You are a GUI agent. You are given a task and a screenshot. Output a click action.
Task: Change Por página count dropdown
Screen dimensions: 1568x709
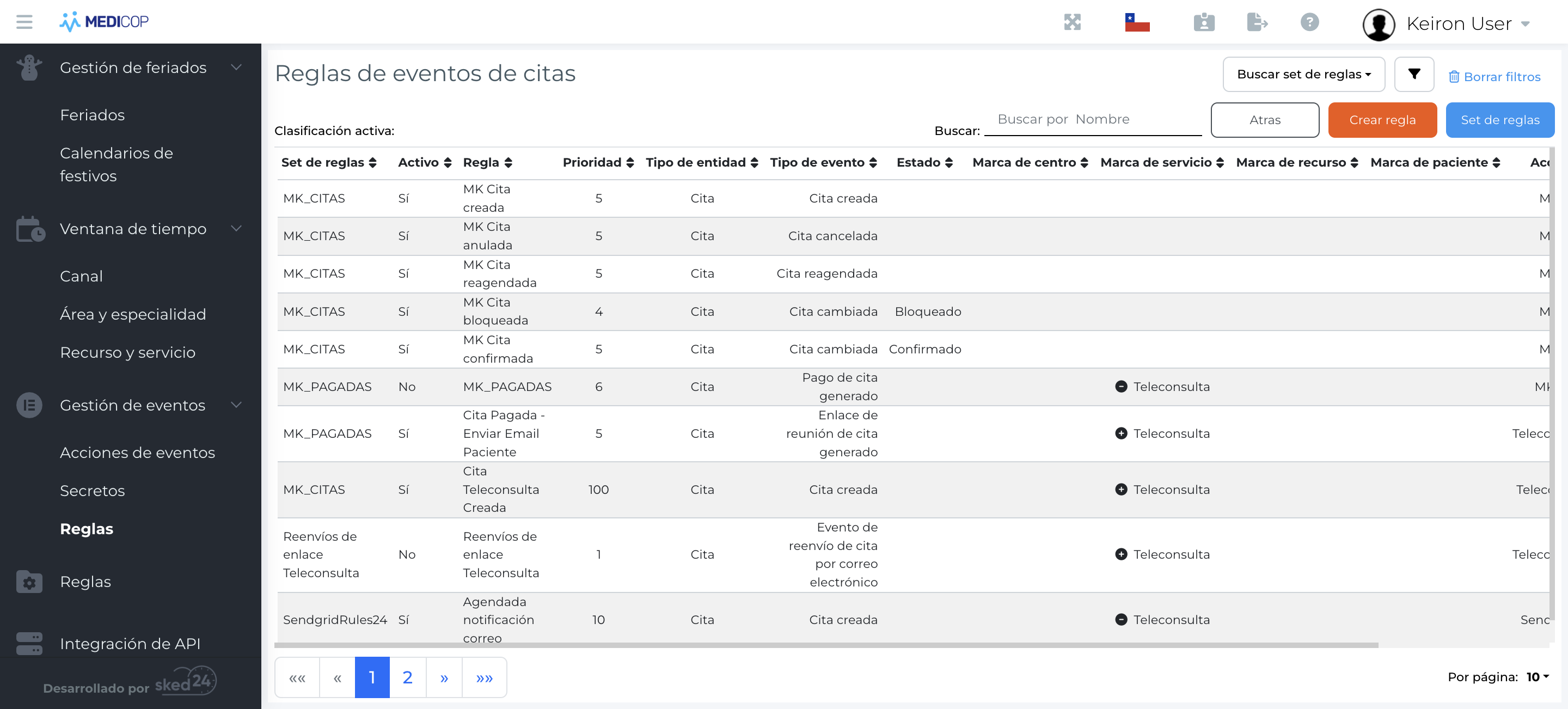(x=1537, y=677)
